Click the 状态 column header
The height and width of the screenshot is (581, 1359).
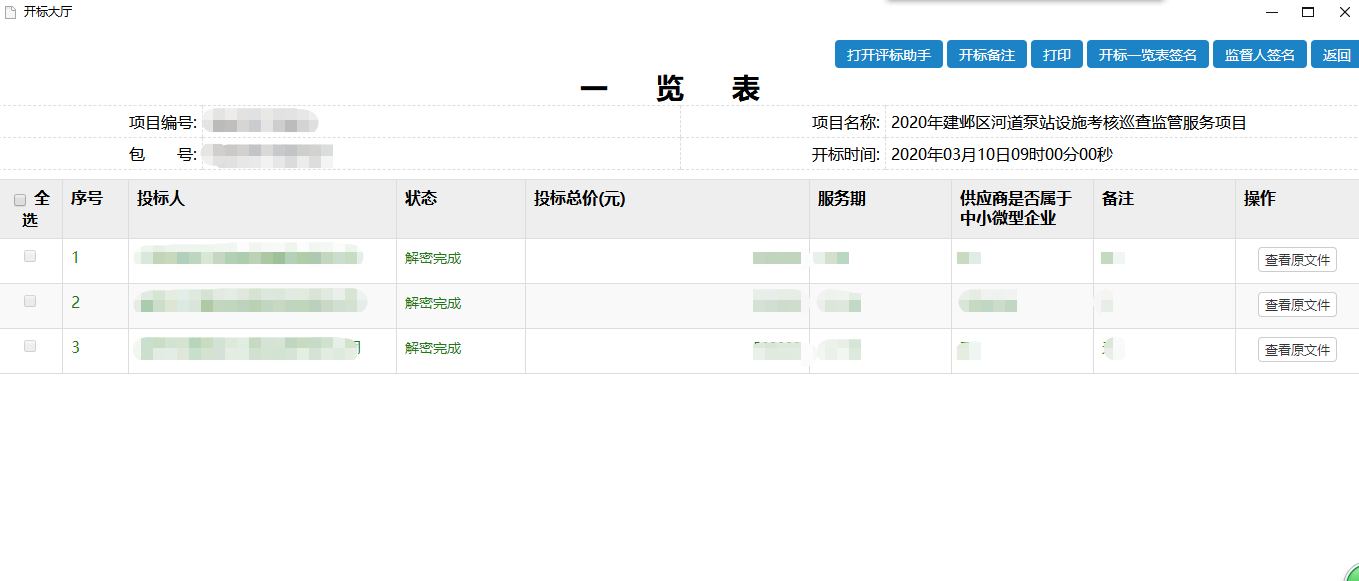tap(421, 199)
